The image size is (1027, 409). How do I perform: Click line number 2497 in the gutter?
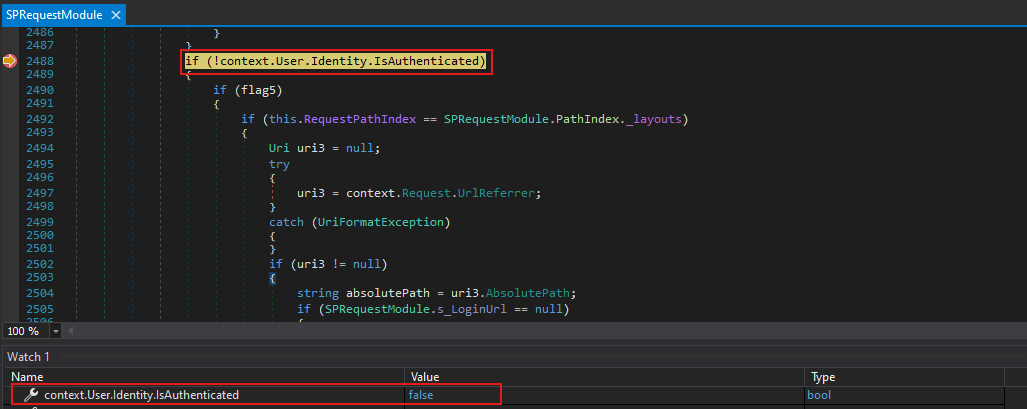[x=40, y=193]
